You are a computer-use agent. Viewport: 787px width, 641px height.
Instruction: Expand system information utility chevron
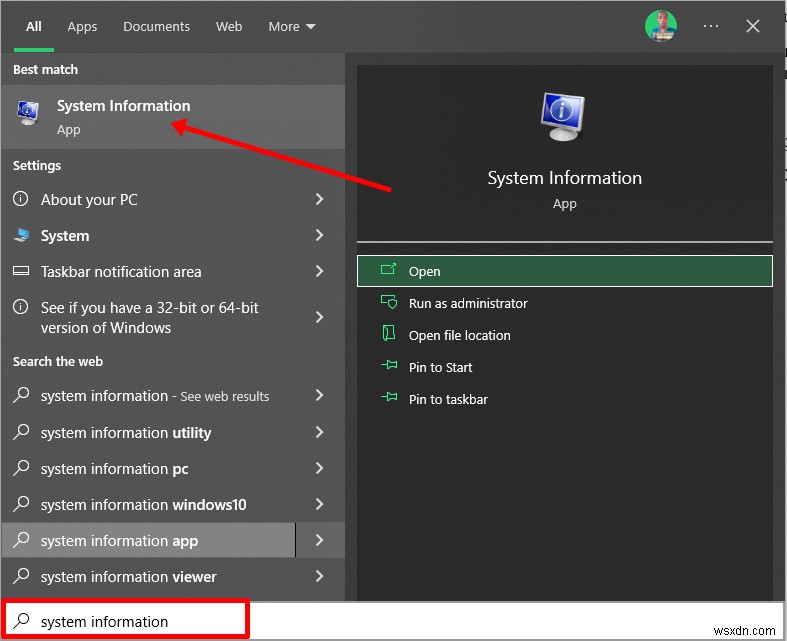click(x=319, y=432)
